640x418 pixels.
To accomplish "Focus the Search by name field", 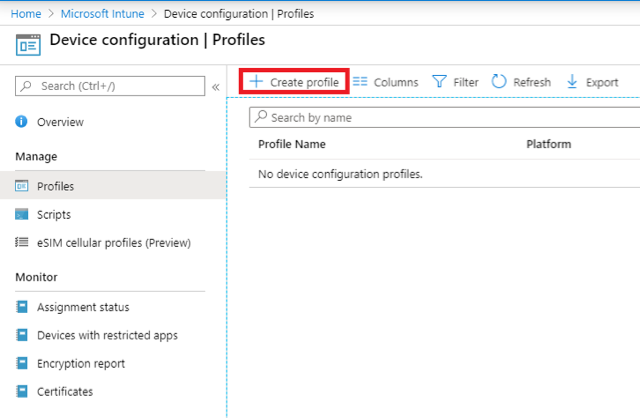I will [x=444, y=118].
